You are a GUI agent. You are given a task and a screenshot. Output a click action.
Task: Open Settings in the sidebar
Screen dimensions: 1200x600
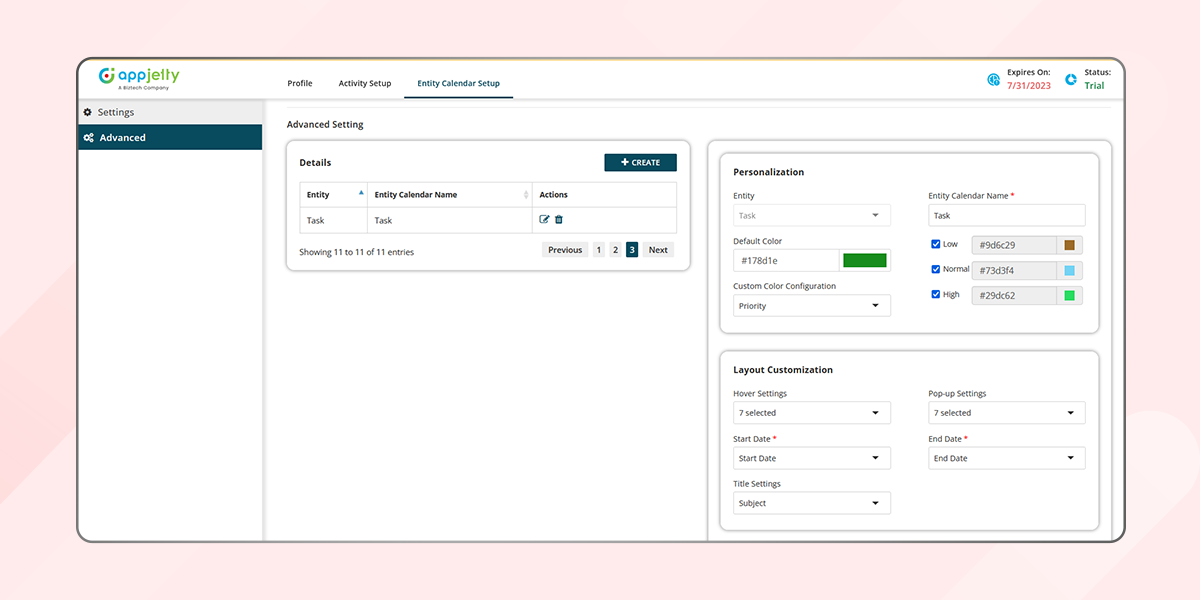(x=170, y=112)
